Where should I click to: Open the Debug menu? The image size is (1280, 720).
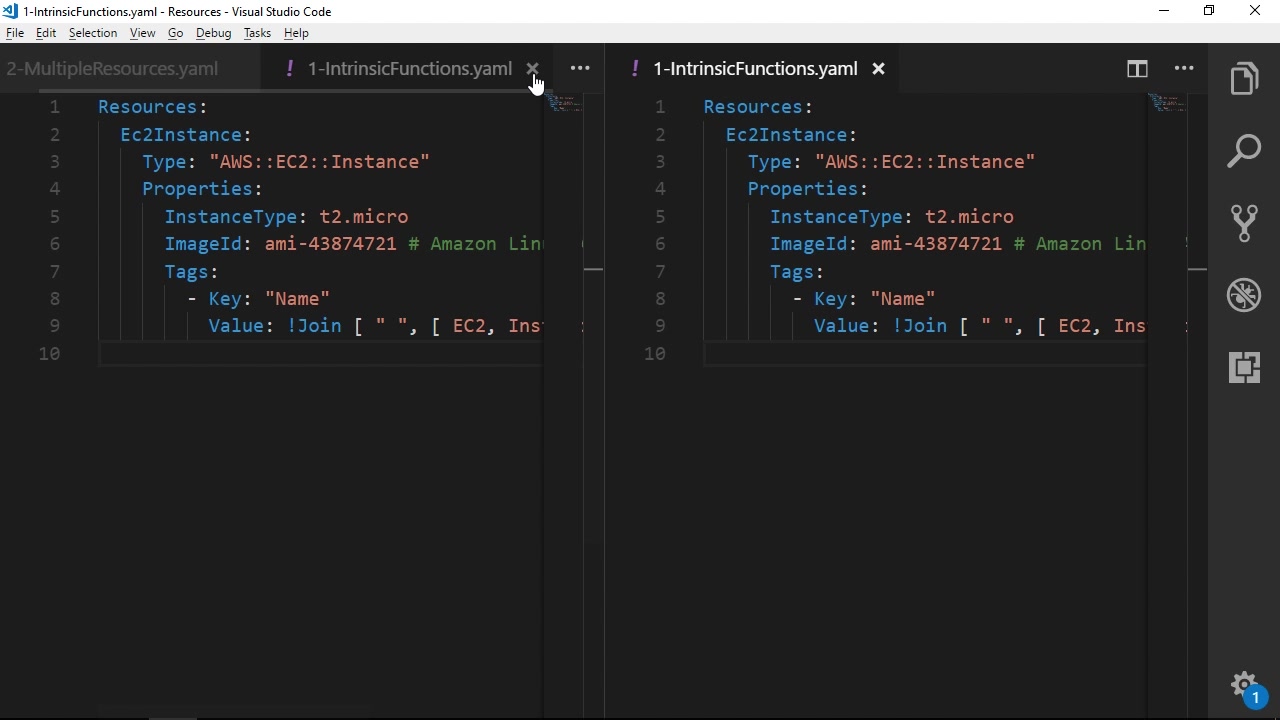(213, 33)
